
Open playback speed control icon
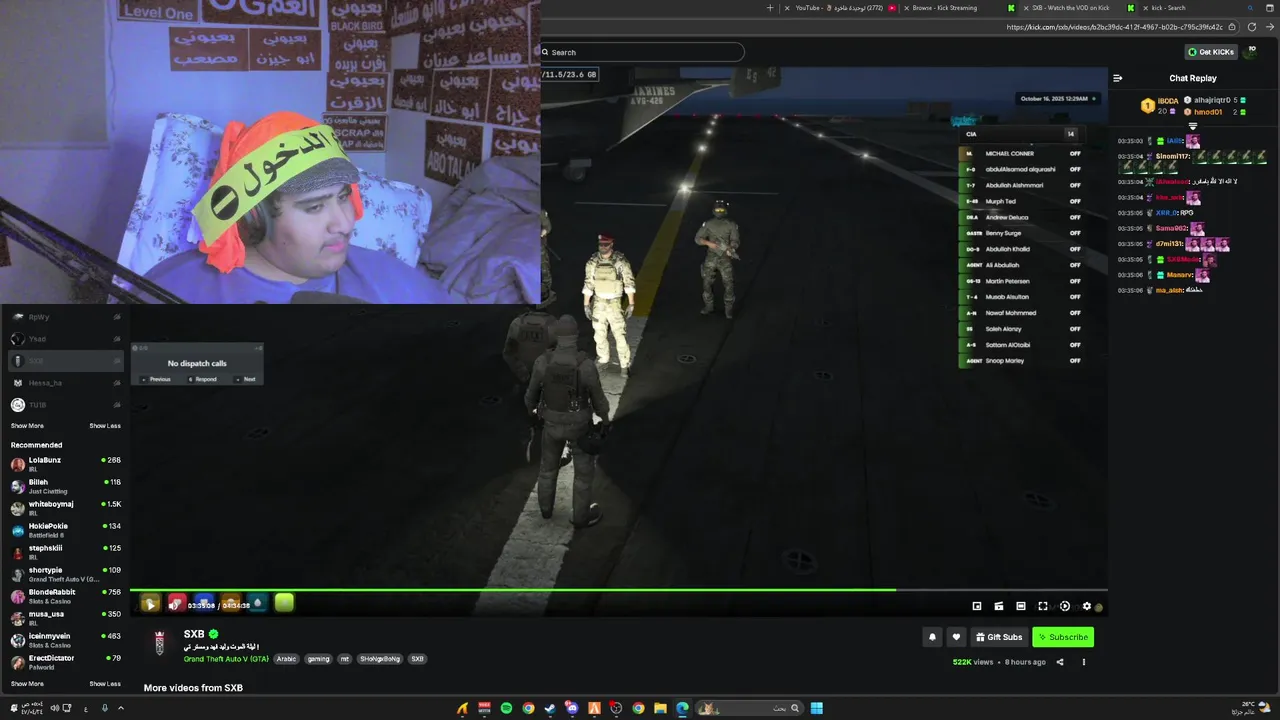(1065, 606)
